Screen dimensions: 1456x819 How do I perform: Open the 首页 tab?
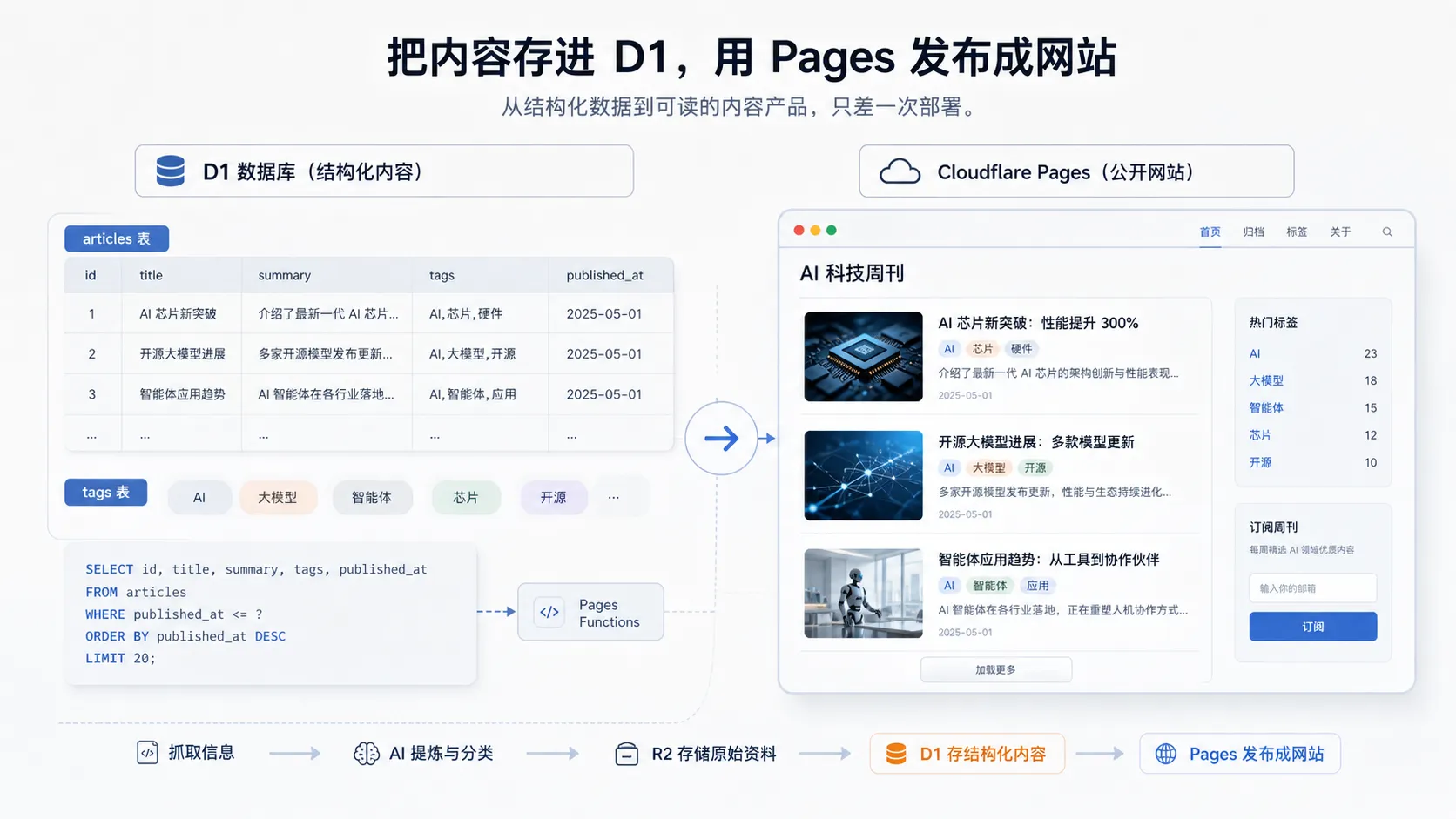[x=1210, y=232]
